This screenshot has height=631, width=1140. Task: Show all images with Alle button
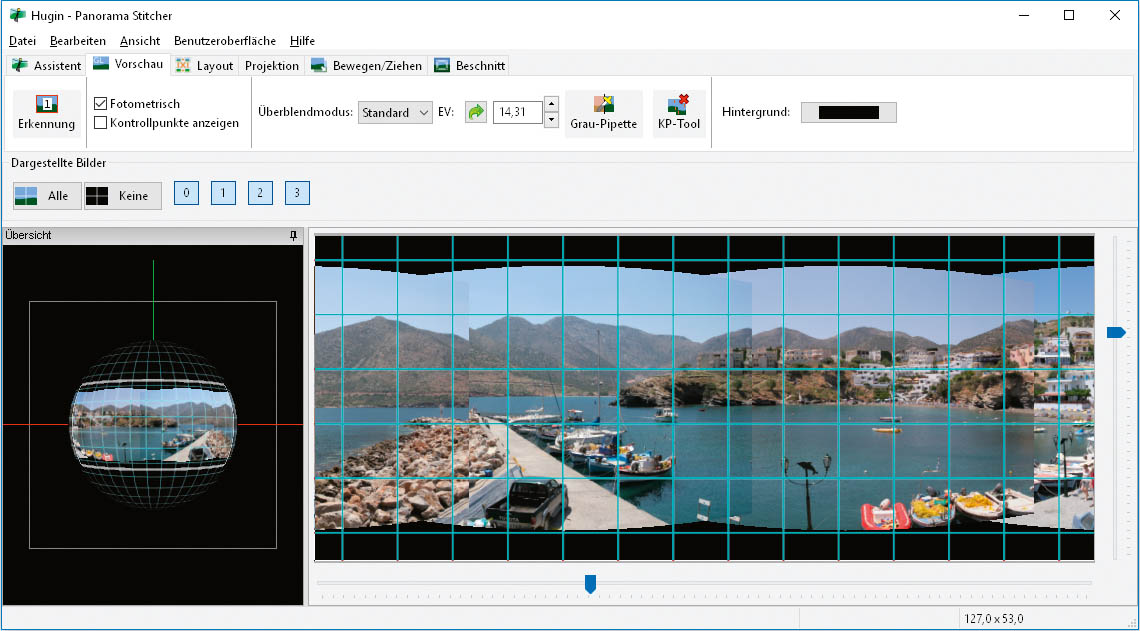(x=47, y=196)
